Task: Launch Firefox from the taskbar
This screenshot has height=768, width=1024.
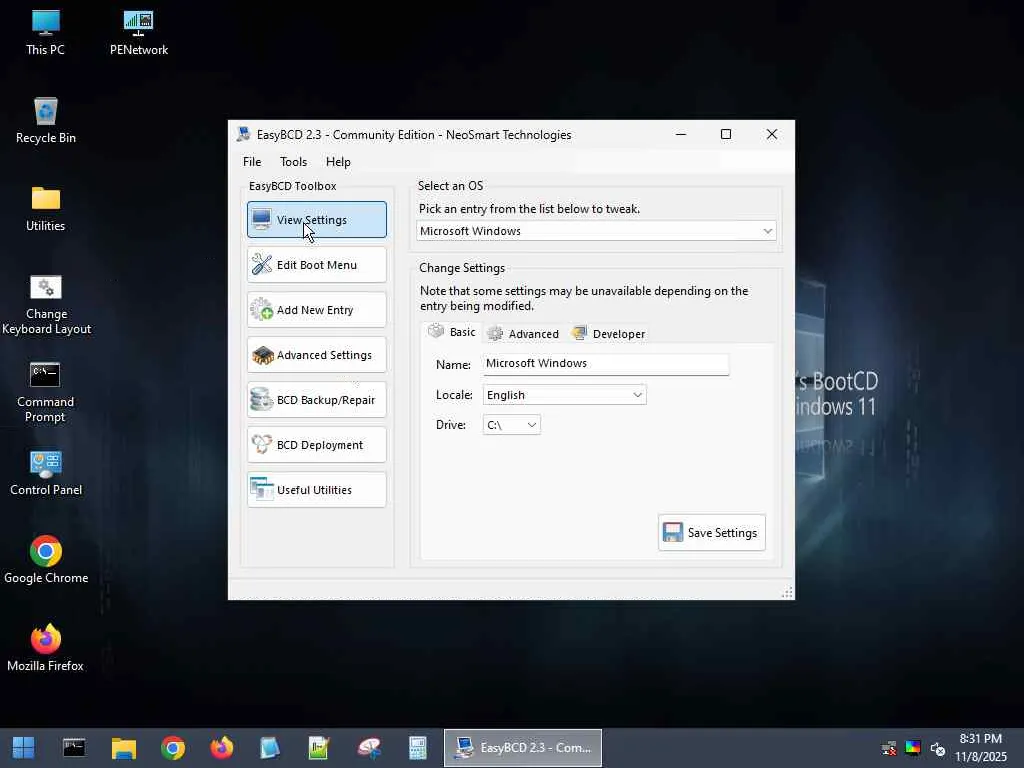Action: click(222, 748)
